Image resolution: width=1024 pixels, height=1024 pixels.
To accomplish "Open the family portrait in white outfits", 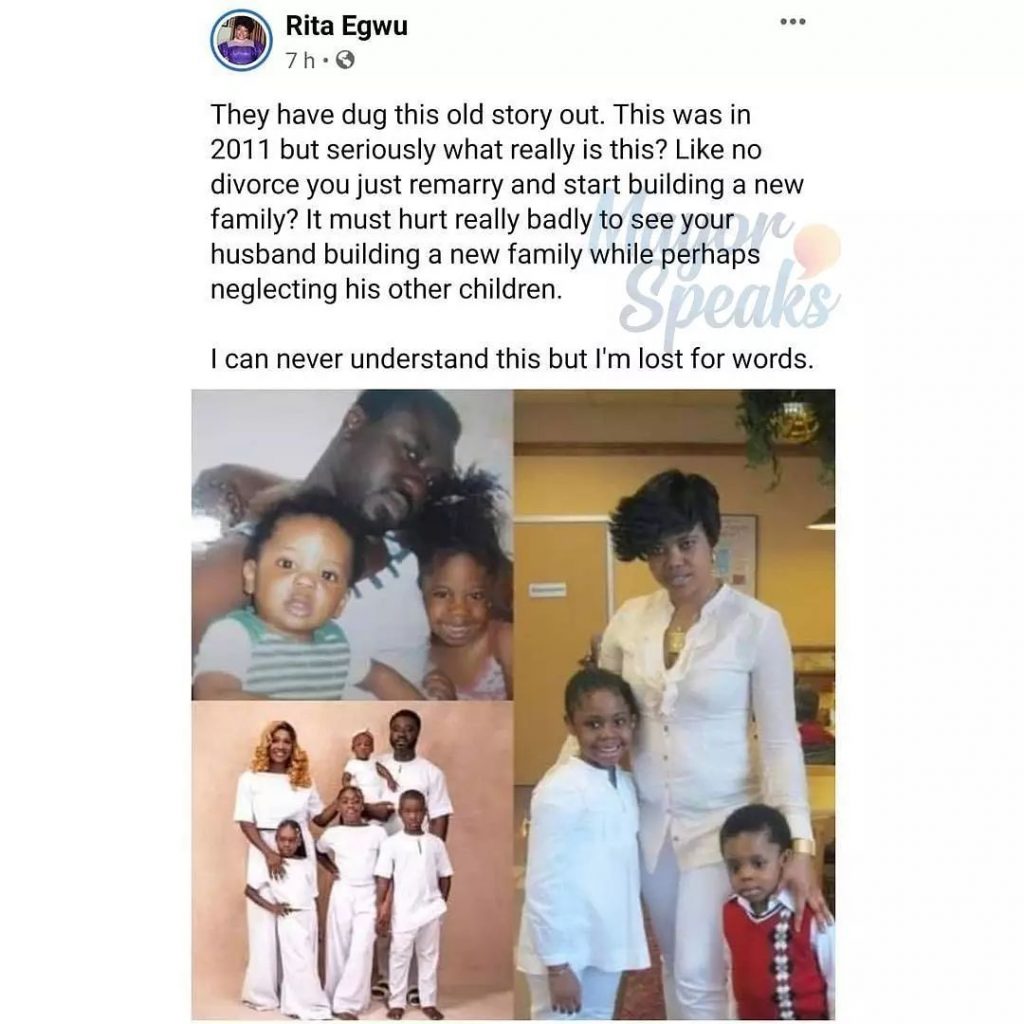I will (352, 860).
